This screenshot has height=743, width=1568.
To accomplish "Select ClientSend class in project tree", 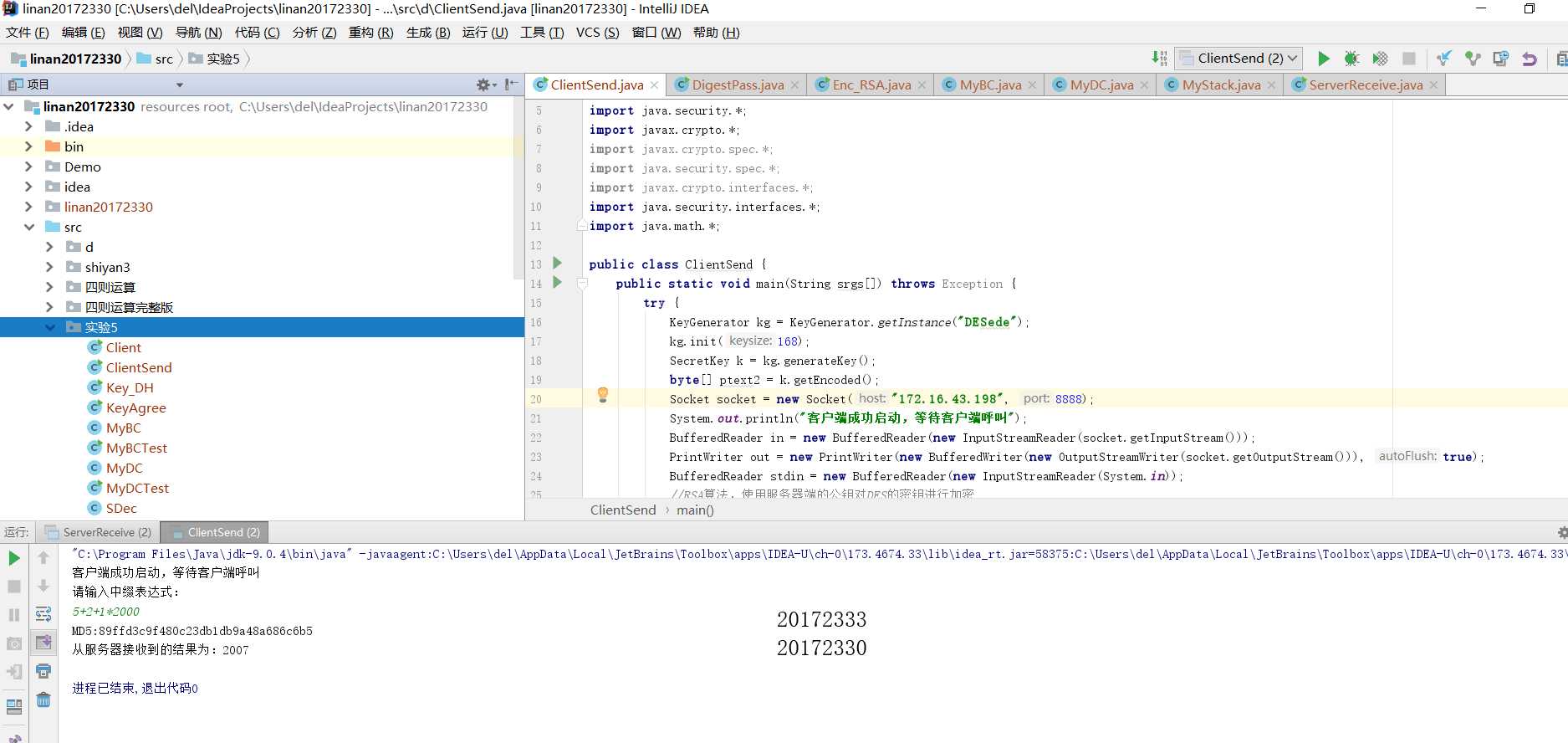I will pyautogui.click(x=139, y=367).
